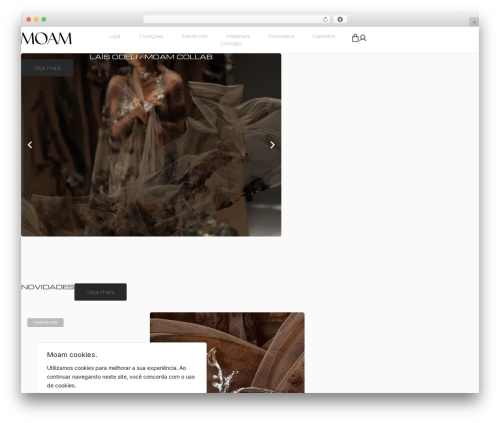Open Garantia menu item
The width and height of the screenshot is (500, 423).
click(x=324, y=36)
